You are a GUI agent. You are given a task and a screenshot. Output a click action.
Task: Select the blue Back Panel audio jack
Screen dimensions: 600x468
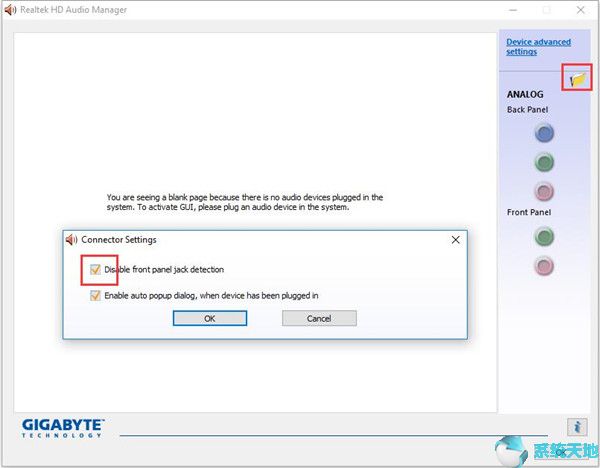point(543,133)
